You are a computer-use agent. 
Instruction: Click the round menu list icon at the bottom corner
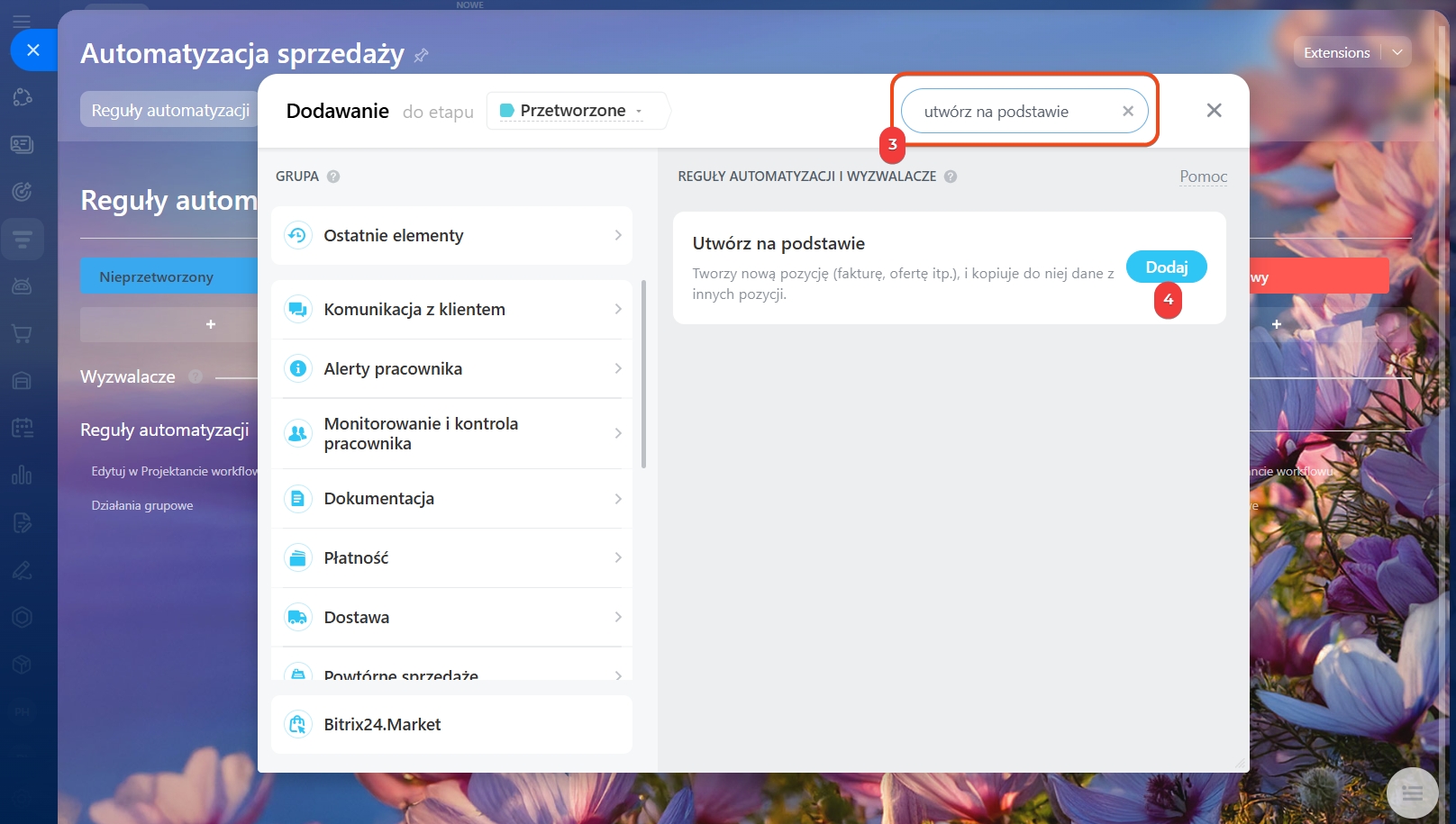point(1412,793)
